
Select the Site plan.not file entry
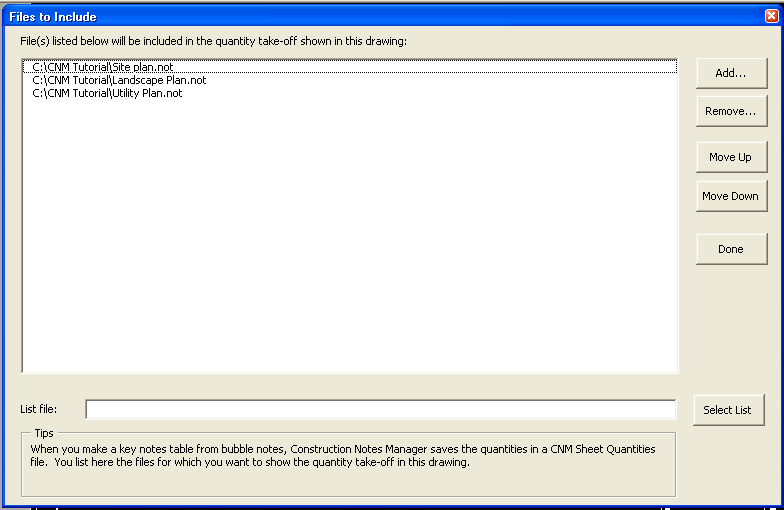(103, 67)
